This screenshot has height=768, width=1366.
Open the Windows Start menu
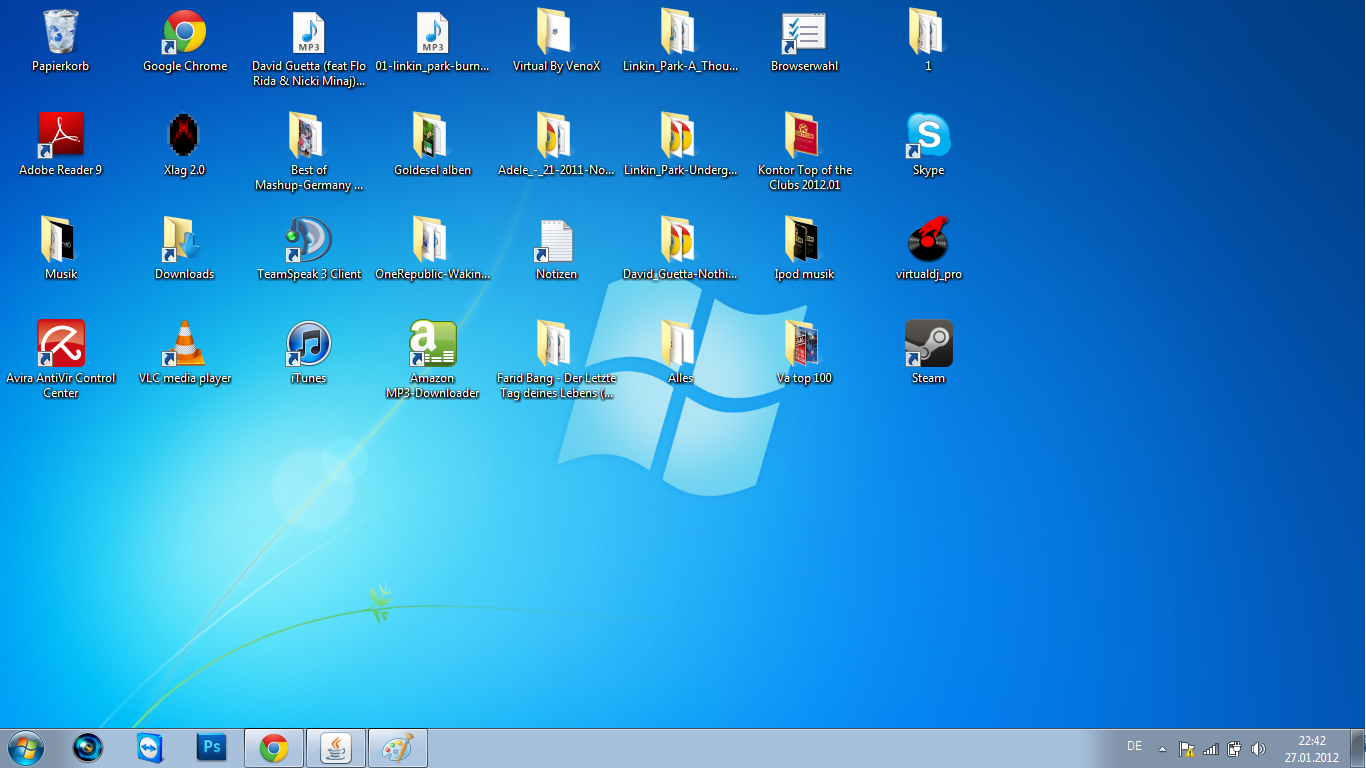(25, 747)
